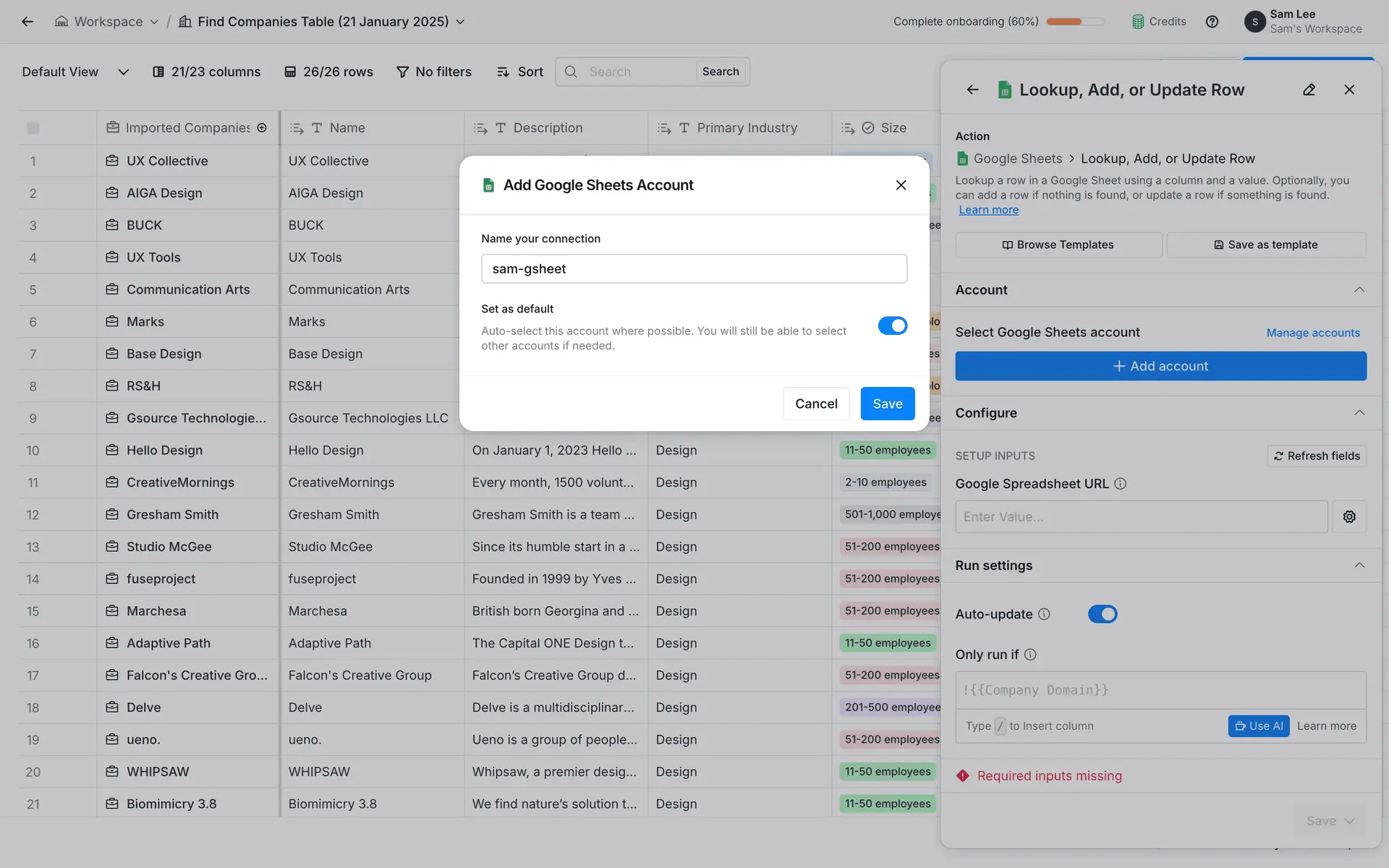
Task: Click the back arrow in Lookup panel header
Action: click(972, 90)
